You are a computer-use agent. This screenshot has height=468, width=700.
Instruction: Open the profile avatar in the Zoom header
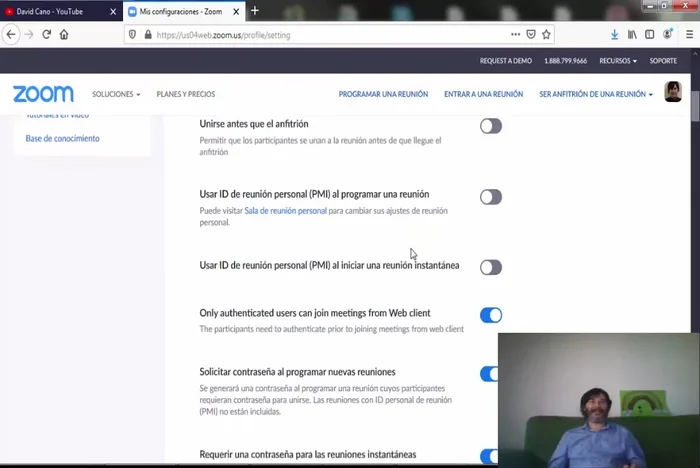tap(673, 93)
